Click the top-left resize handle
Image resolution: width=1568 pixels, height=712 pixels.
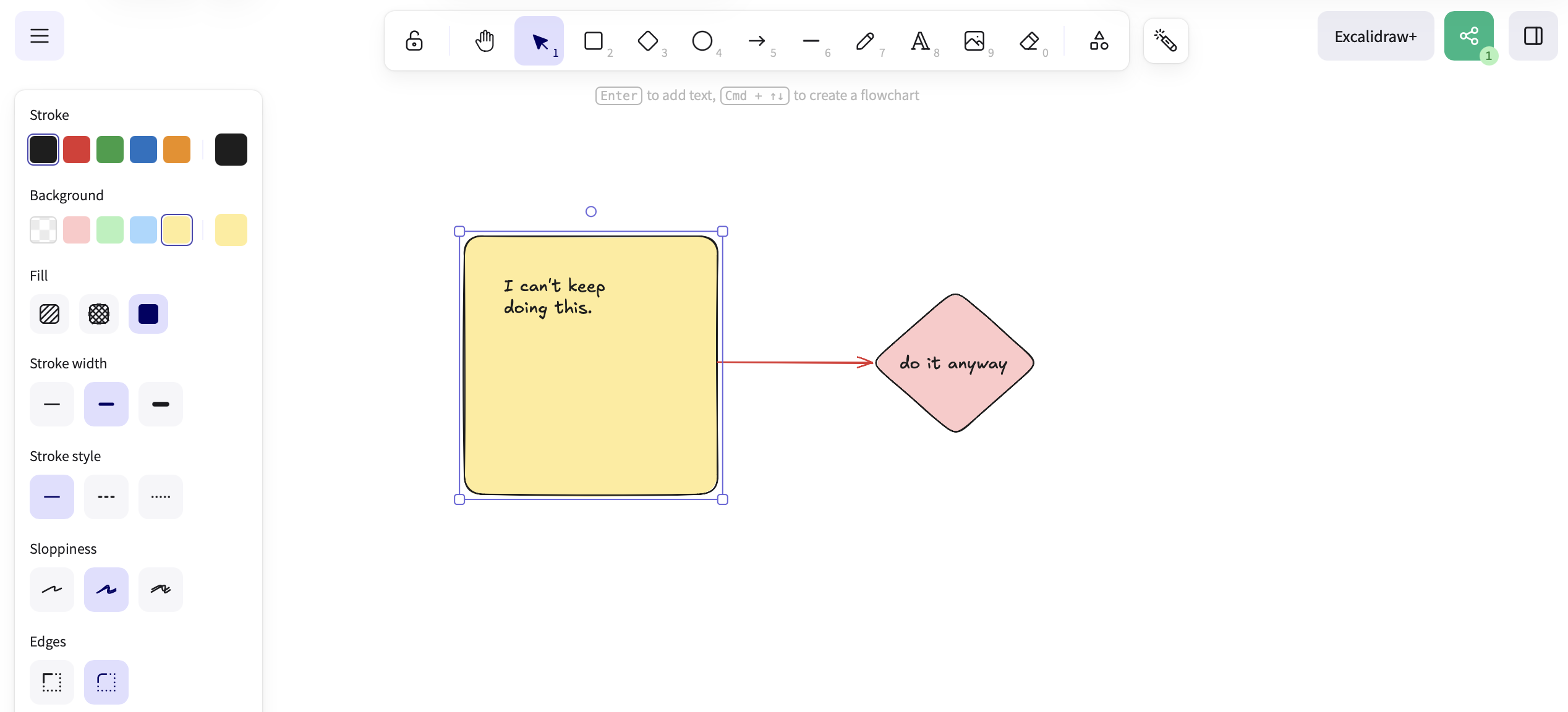(x=459, y=231)
